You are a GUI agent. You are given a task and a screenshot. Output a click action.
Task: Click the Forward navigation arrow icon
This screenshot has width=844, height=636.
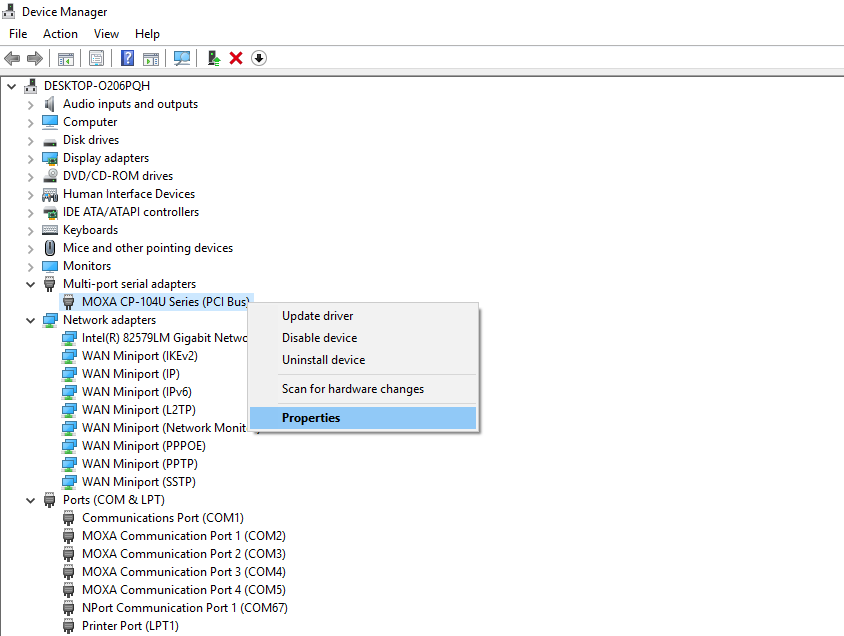tap(34, 58)
